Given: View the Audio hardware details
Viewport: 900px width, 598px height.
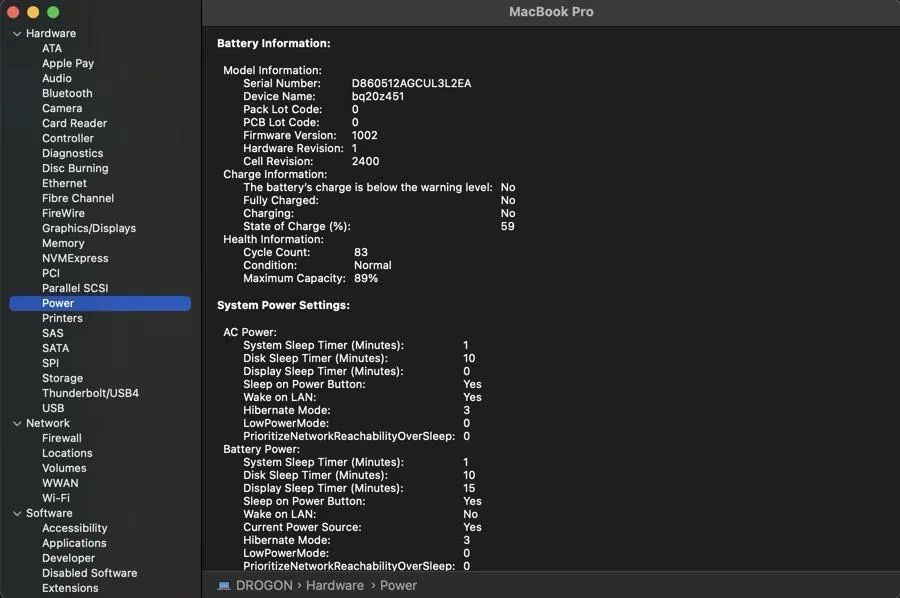Looking at the screenshot, I should (57, 78).
